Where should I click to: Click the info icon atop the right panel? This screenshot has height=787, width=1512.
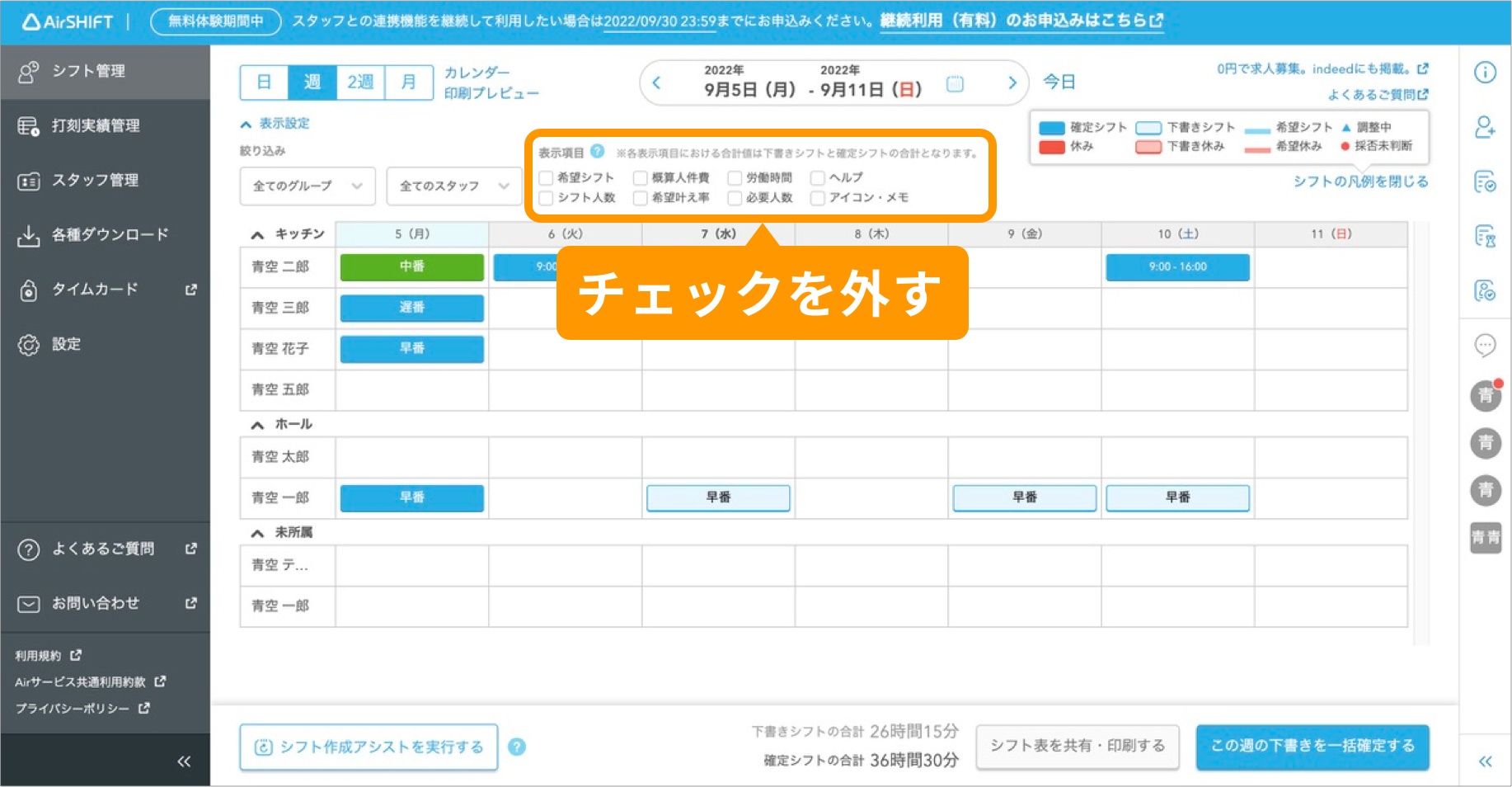(x=1486, y=73)
